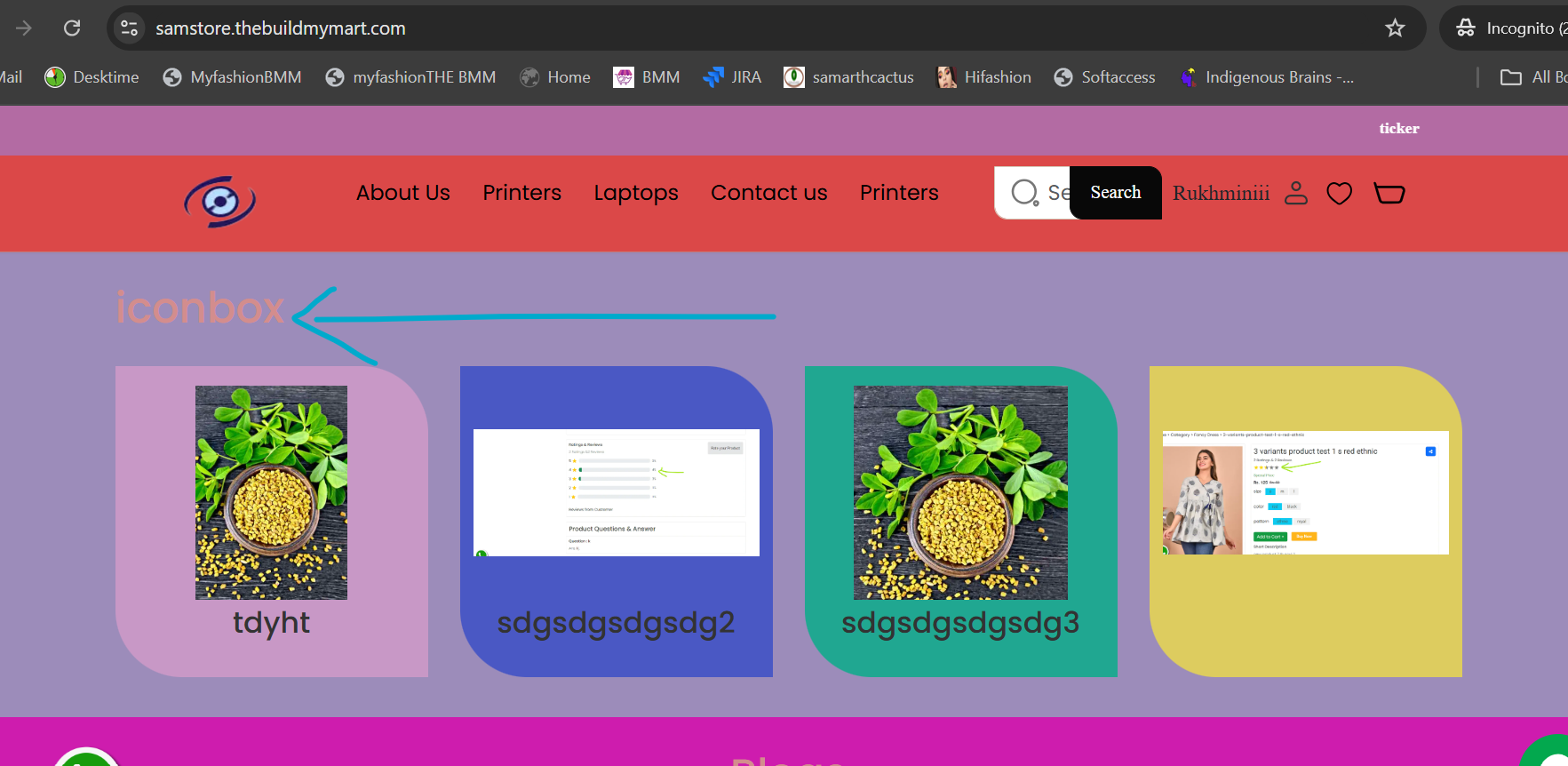The image size is (1568, 766).
Task: Open the Indigenous Brains bookmark
Action: 1266,77
